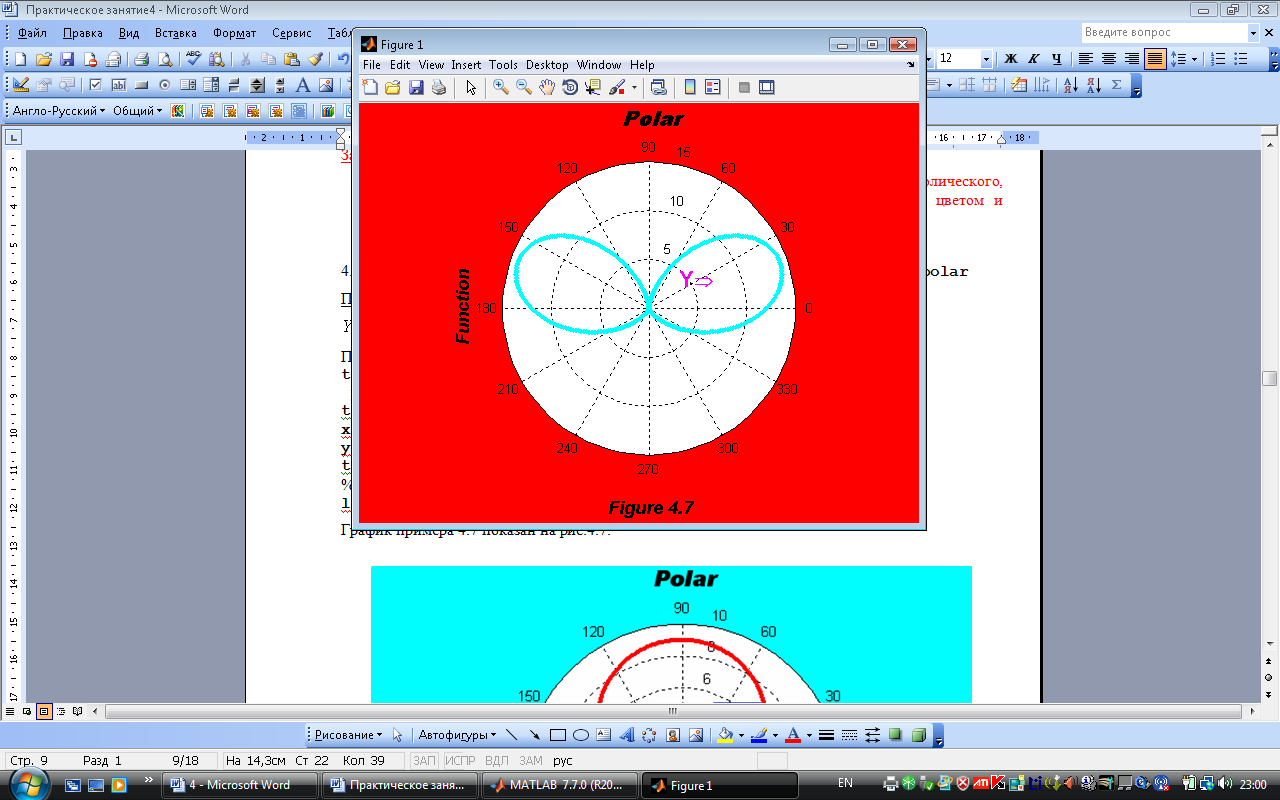Click line color pen in drawing toolbar
The width and height of the screenshot is (1280, 800).
click(x=759, y=735)
